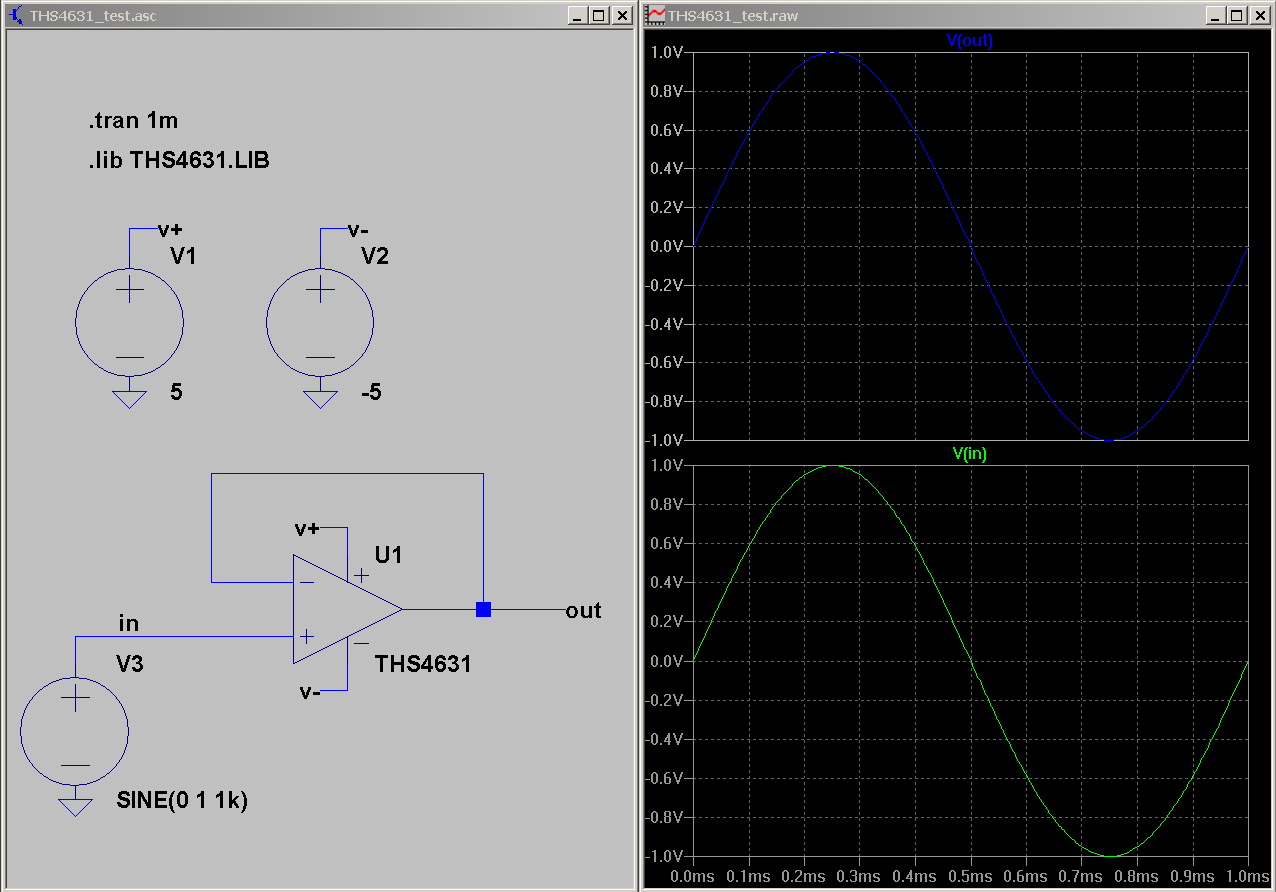Click the .tran 1m directive text

(133, 122)
